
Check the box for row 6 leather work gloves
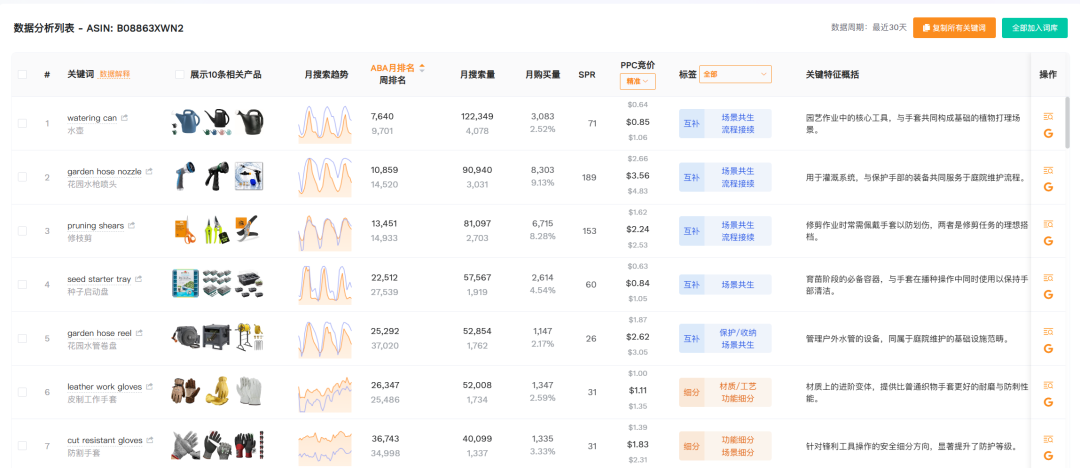pyautogui.click(x=23, y=392)
